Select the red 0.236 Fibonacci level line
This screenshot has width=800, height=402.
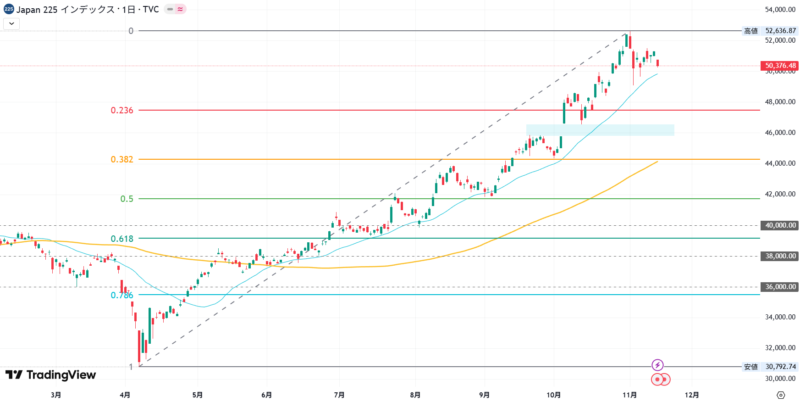click(400, 110)
